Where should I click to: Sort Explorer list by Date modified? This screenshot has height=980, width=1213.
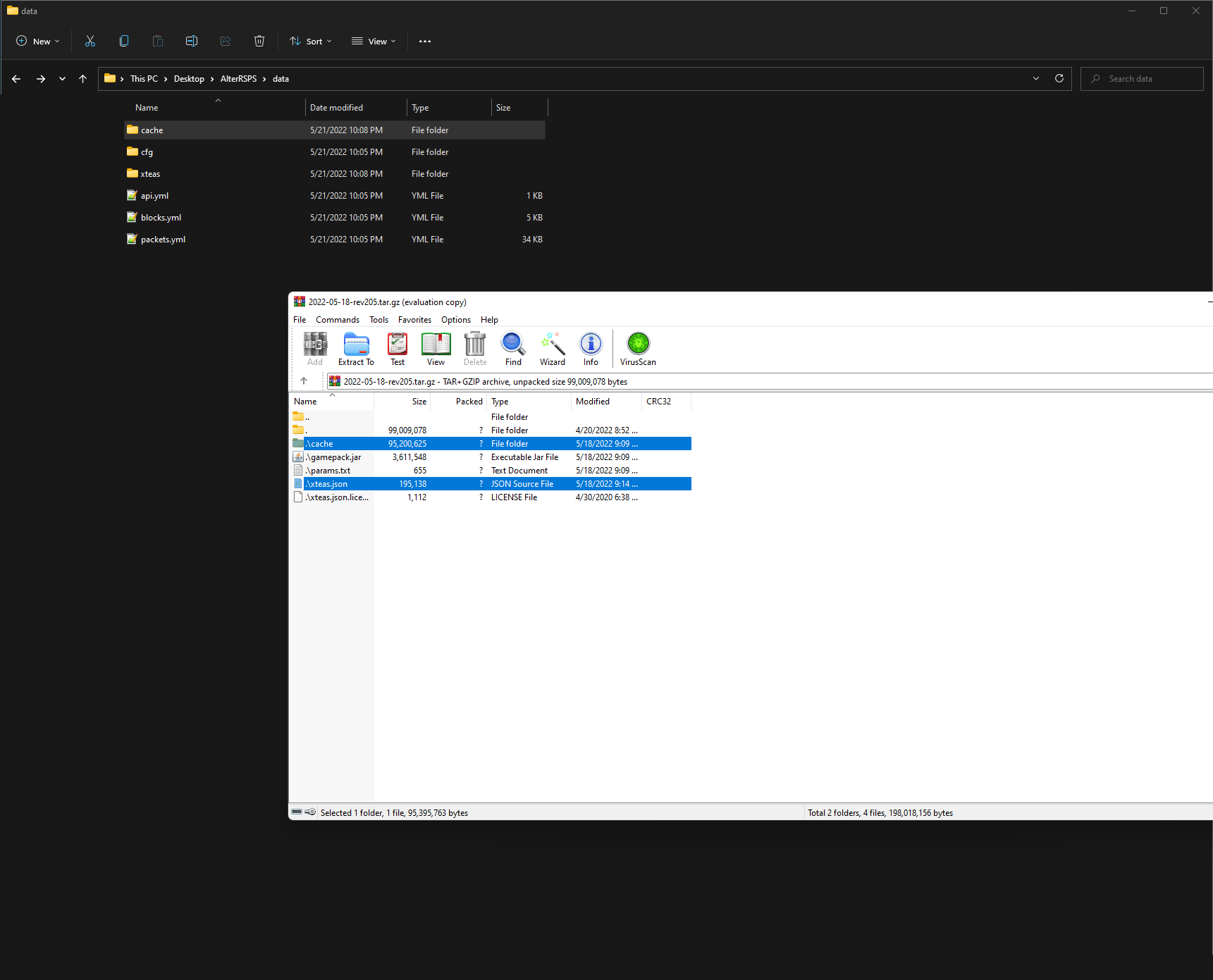click(356, 108)
